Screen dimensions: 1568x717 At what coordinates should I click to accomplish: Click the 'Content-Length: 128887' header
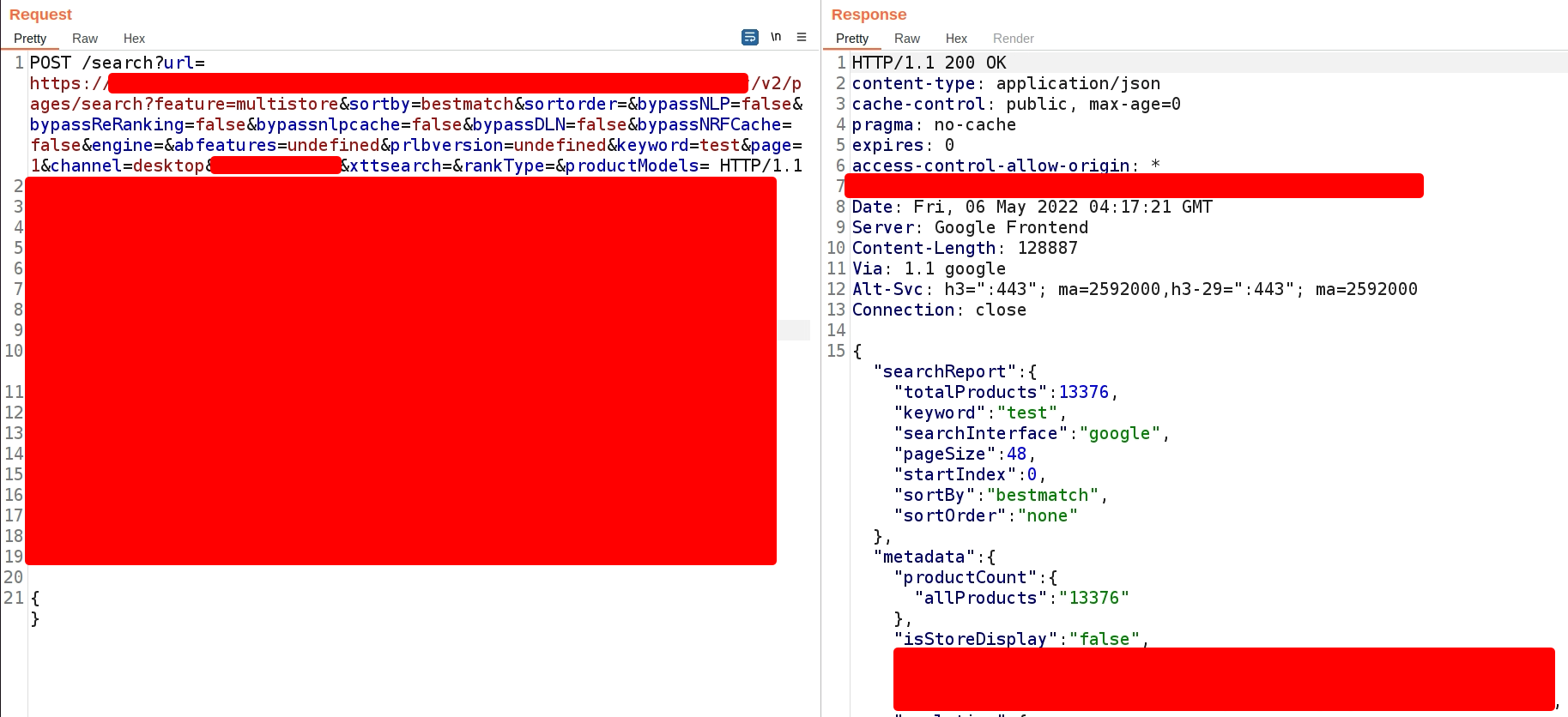click(x=966, y=248)
